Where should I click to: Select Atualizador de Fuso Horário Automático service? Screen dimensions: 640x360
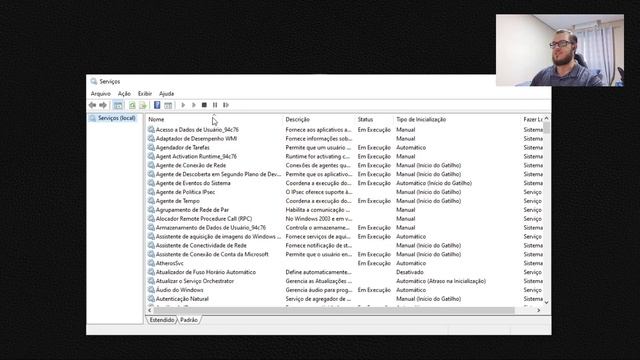tap(206, 272)
